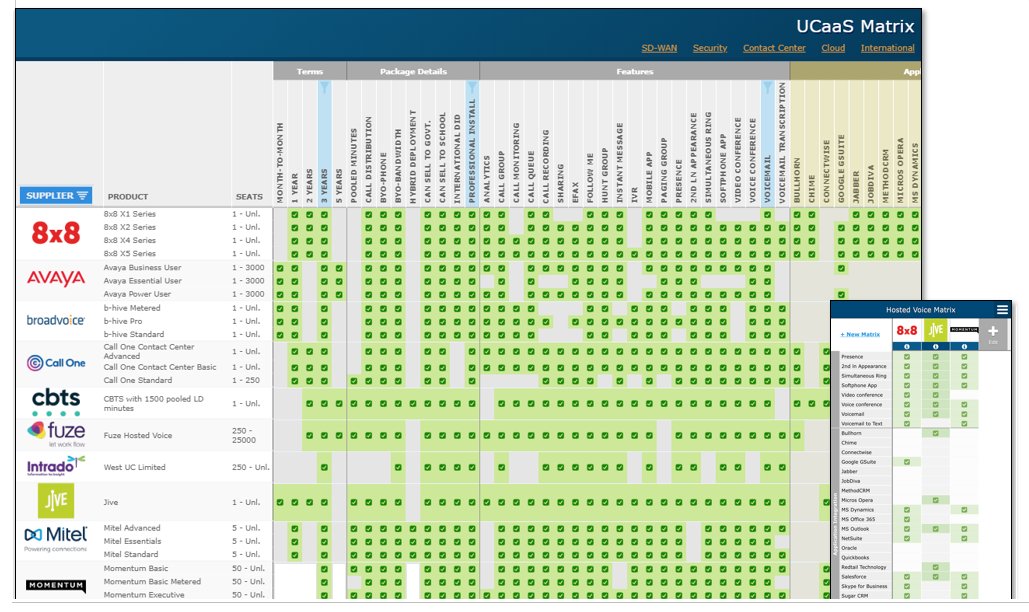Click the PRODUCT column header

[x=128, y=196]
